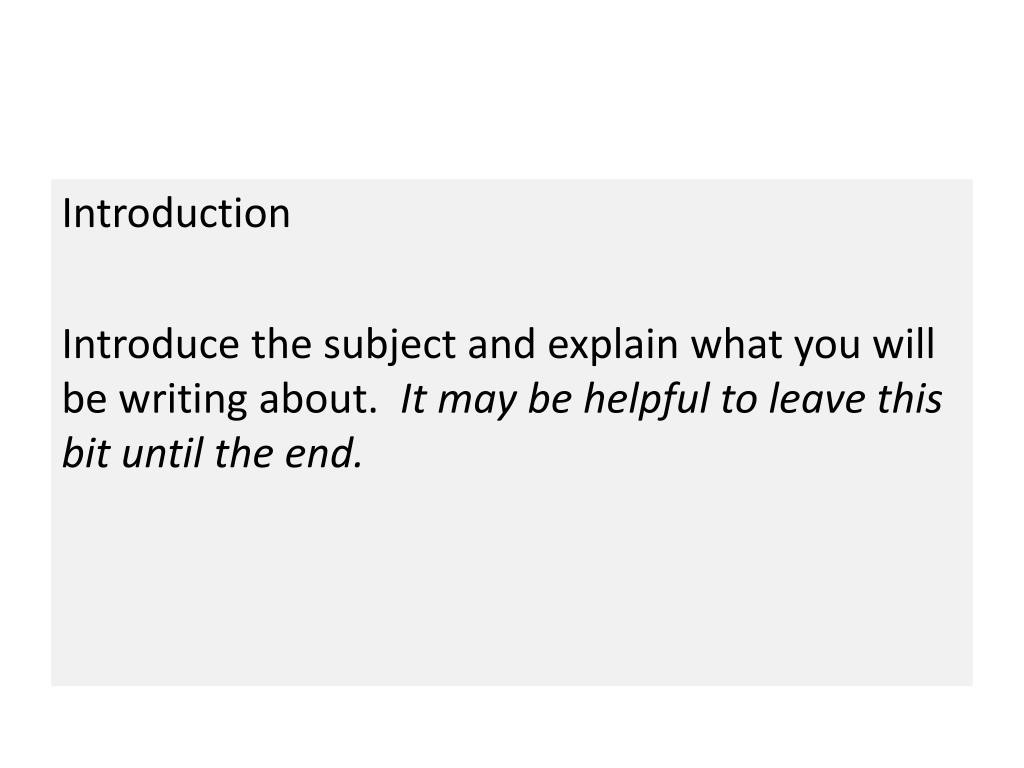
Task: Click the phrase "be writing about."
Action: click(x=220, y=401)
